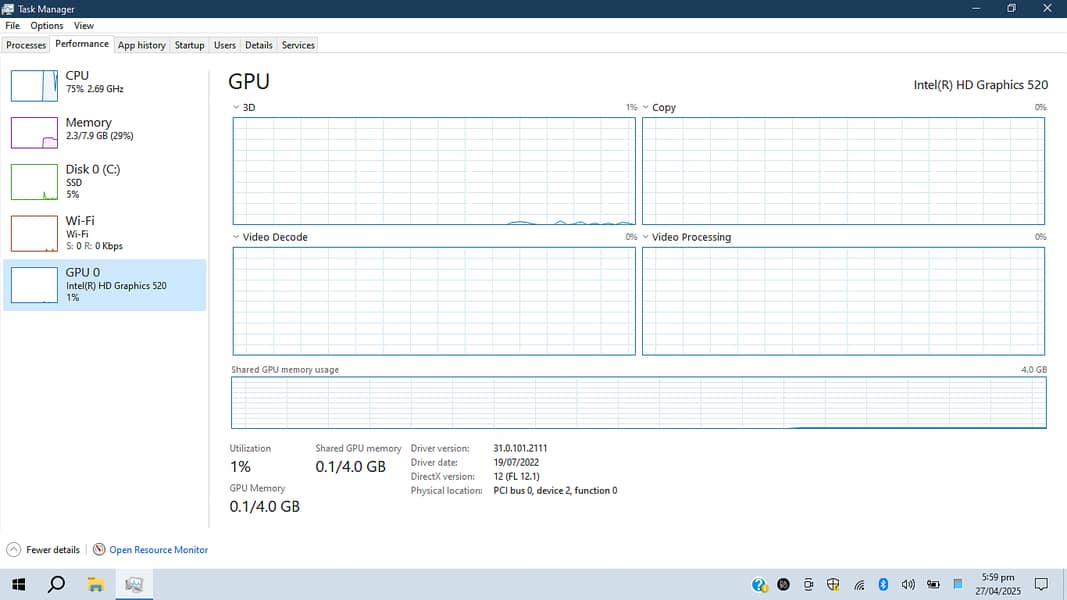The image size is (1067, 600).
Task: Click the Task Manager taskbar icon
Action: [x=134, y=584]
